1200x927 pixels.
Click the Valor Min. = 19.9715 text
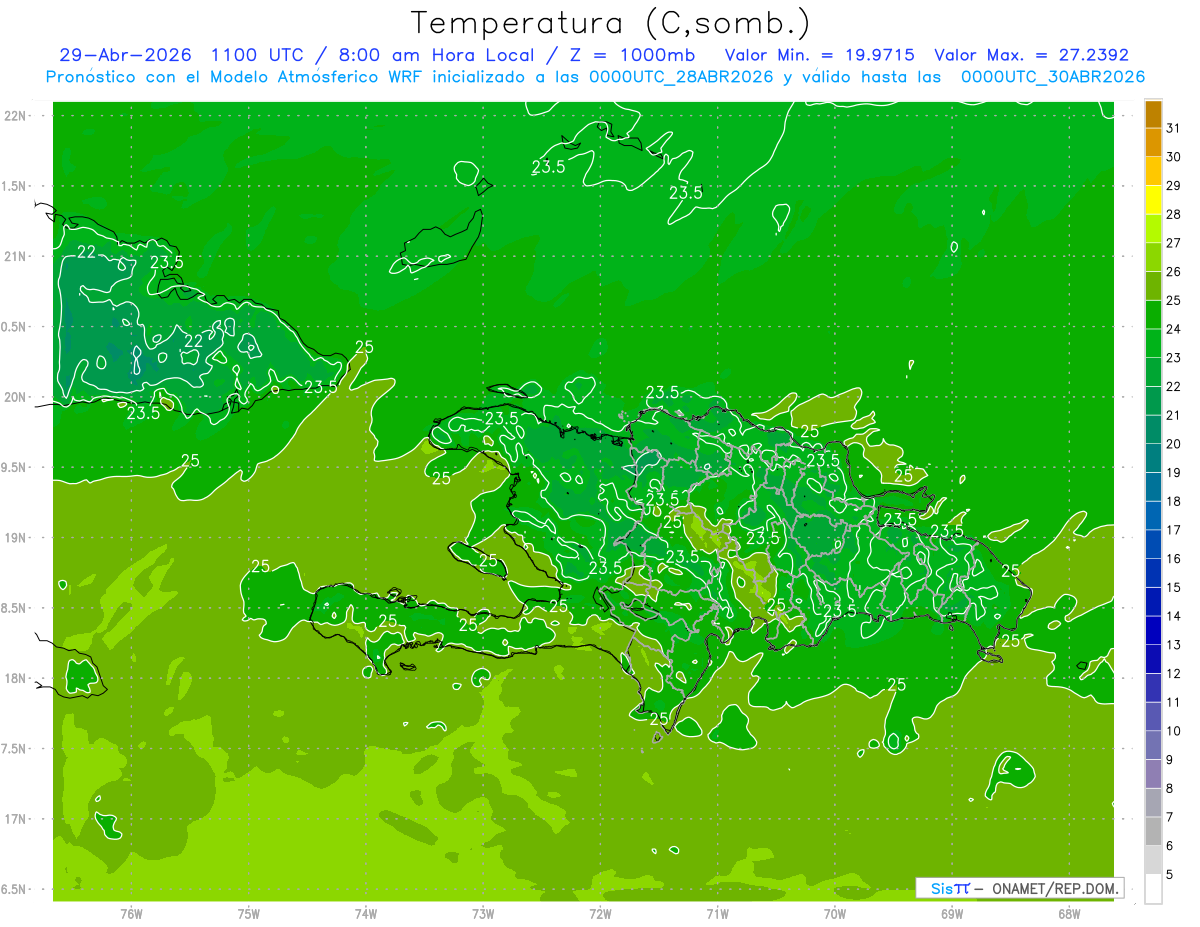pyautogui.click(x=822, y=55)
